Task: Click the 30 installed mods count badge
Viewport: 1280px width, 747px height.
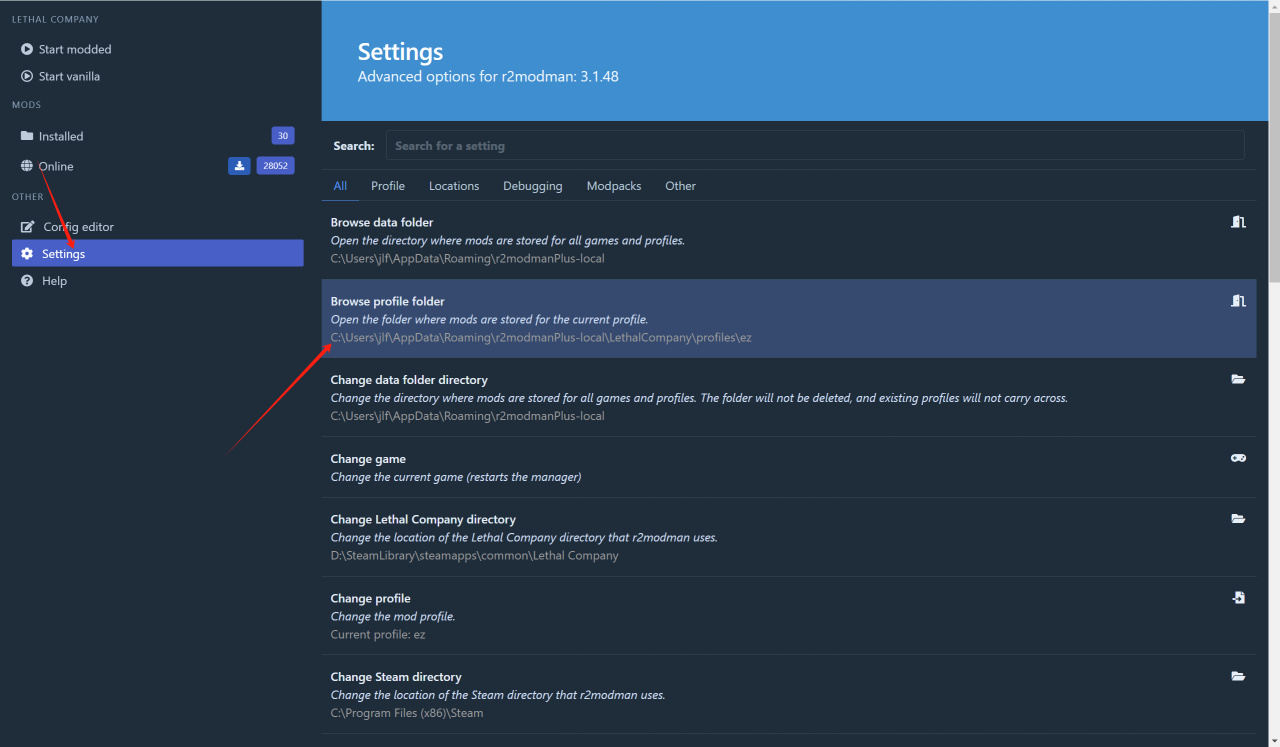Action: tap(283, 136)
